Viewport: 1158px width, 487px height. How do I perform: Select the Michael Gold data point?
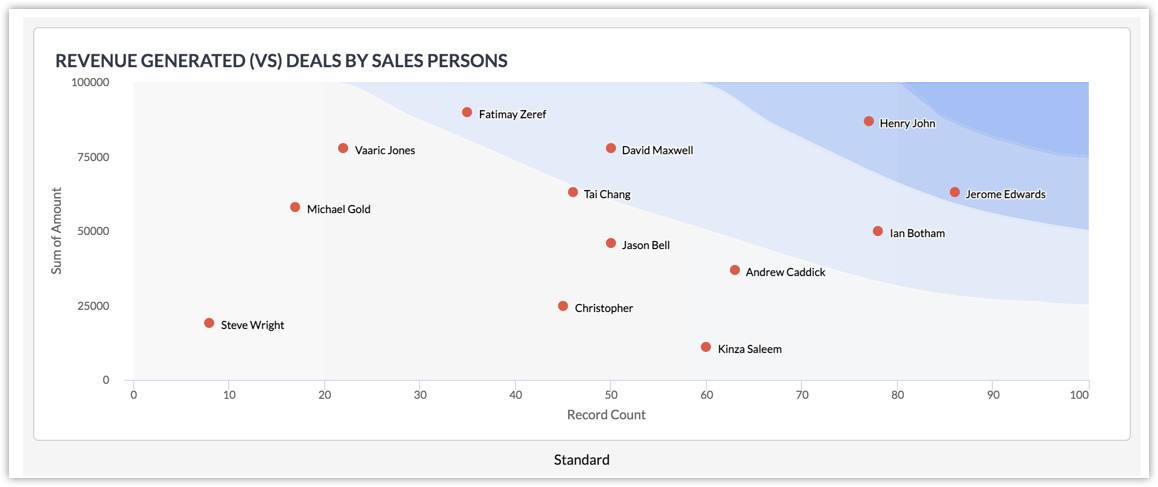pos(295,207)
